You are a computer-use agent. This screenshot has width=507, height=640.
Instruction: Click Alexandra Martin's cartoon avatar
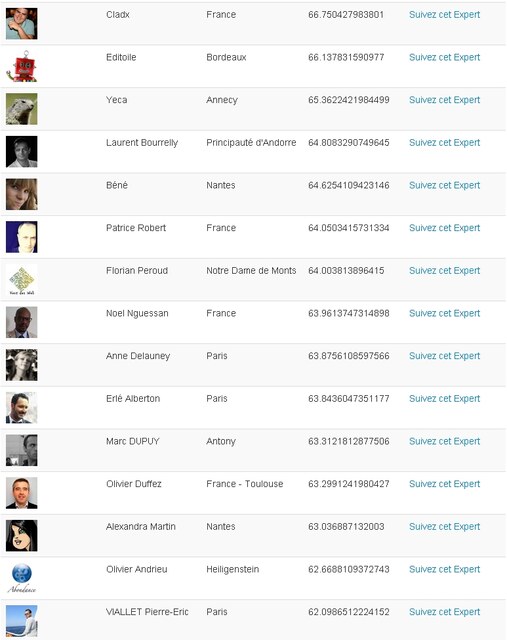[22, 536]
